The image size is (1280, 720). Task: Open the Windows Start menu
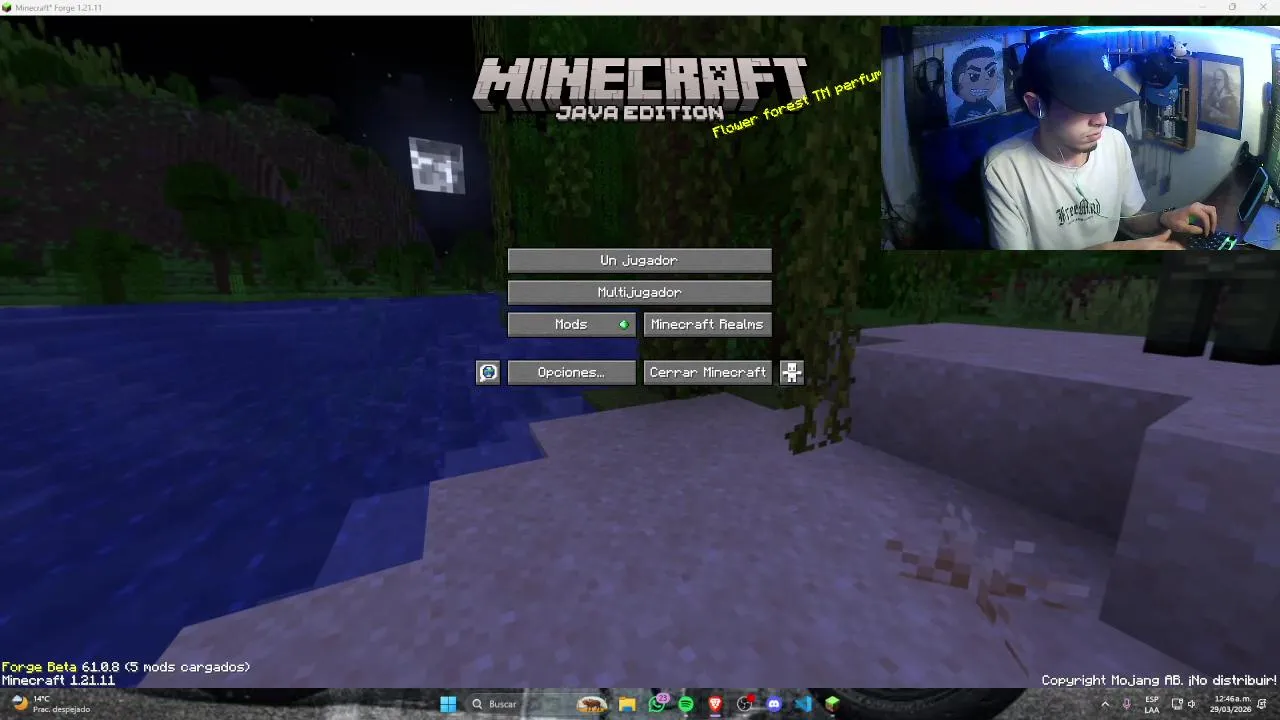pyautogui.click(x=448, y=704)
